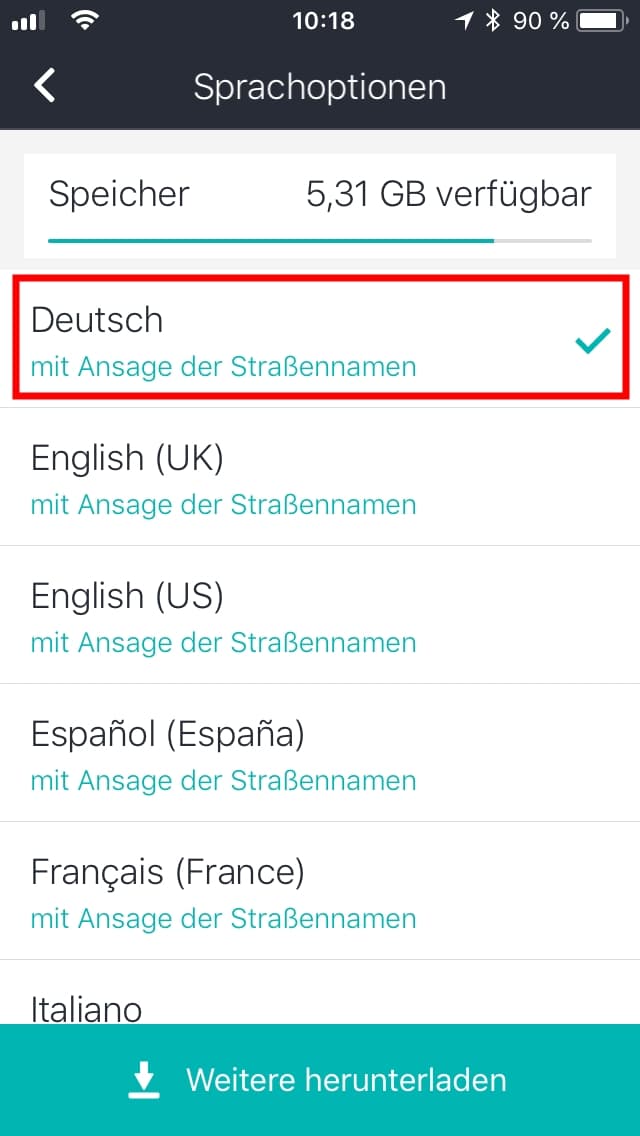Tap the Bluetooth status icon
Viewport: 640px width, 1136px height.
[494, 21]
